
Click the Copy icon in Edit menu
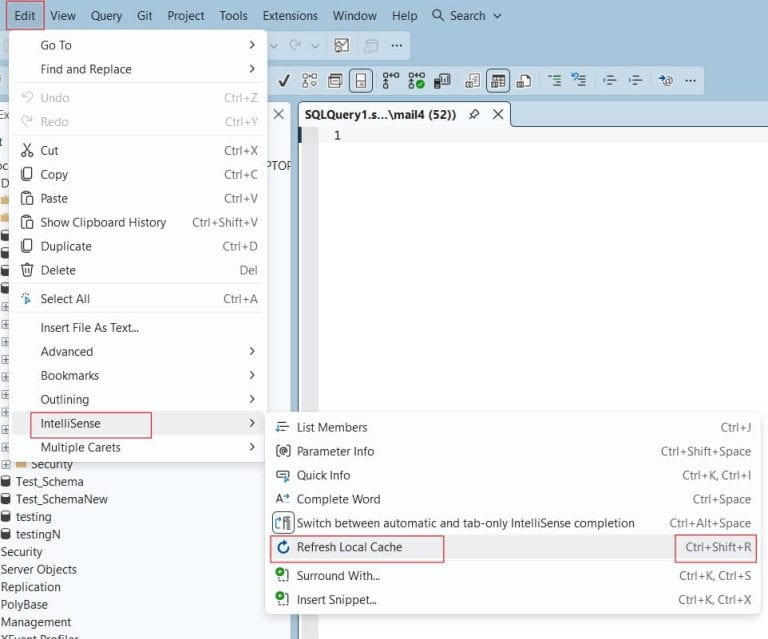pyautogui.click(x=27, y=174)
